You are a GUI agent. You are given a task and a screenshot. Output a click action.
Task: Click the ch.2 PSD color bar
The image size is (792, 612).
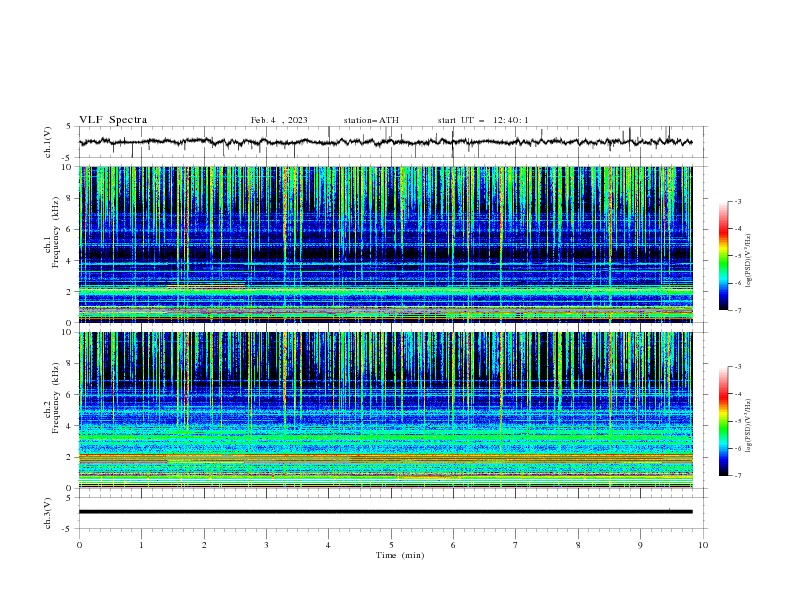[723, 421]
